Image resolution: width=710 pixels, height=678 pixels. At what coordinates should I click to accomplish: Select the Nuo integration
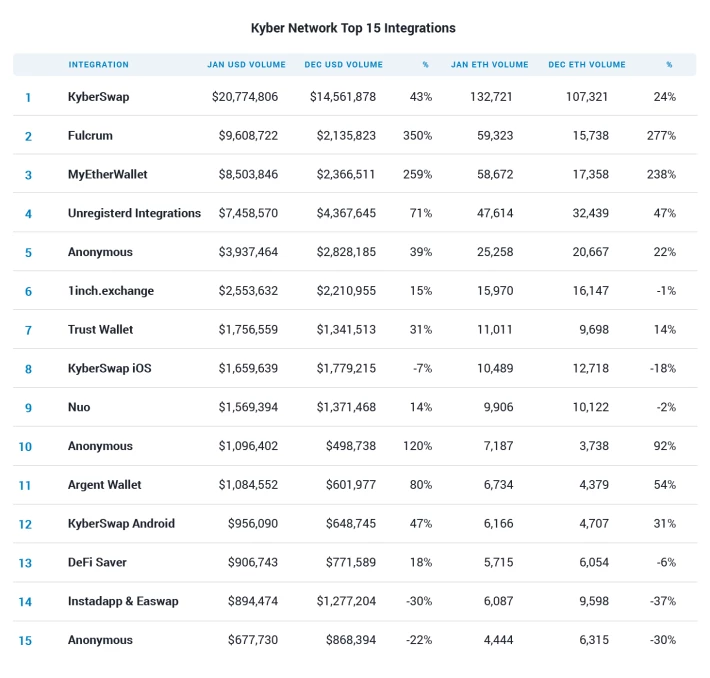79,407
